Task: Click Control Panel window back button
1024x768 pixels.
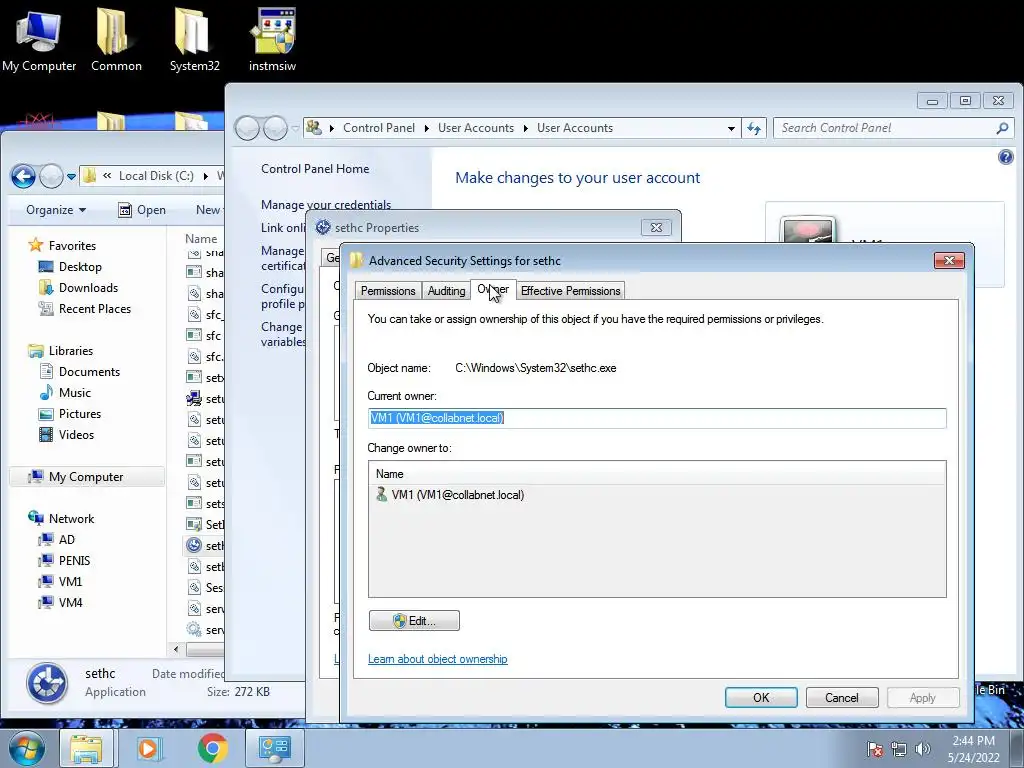Action: [x=247, y=128]
